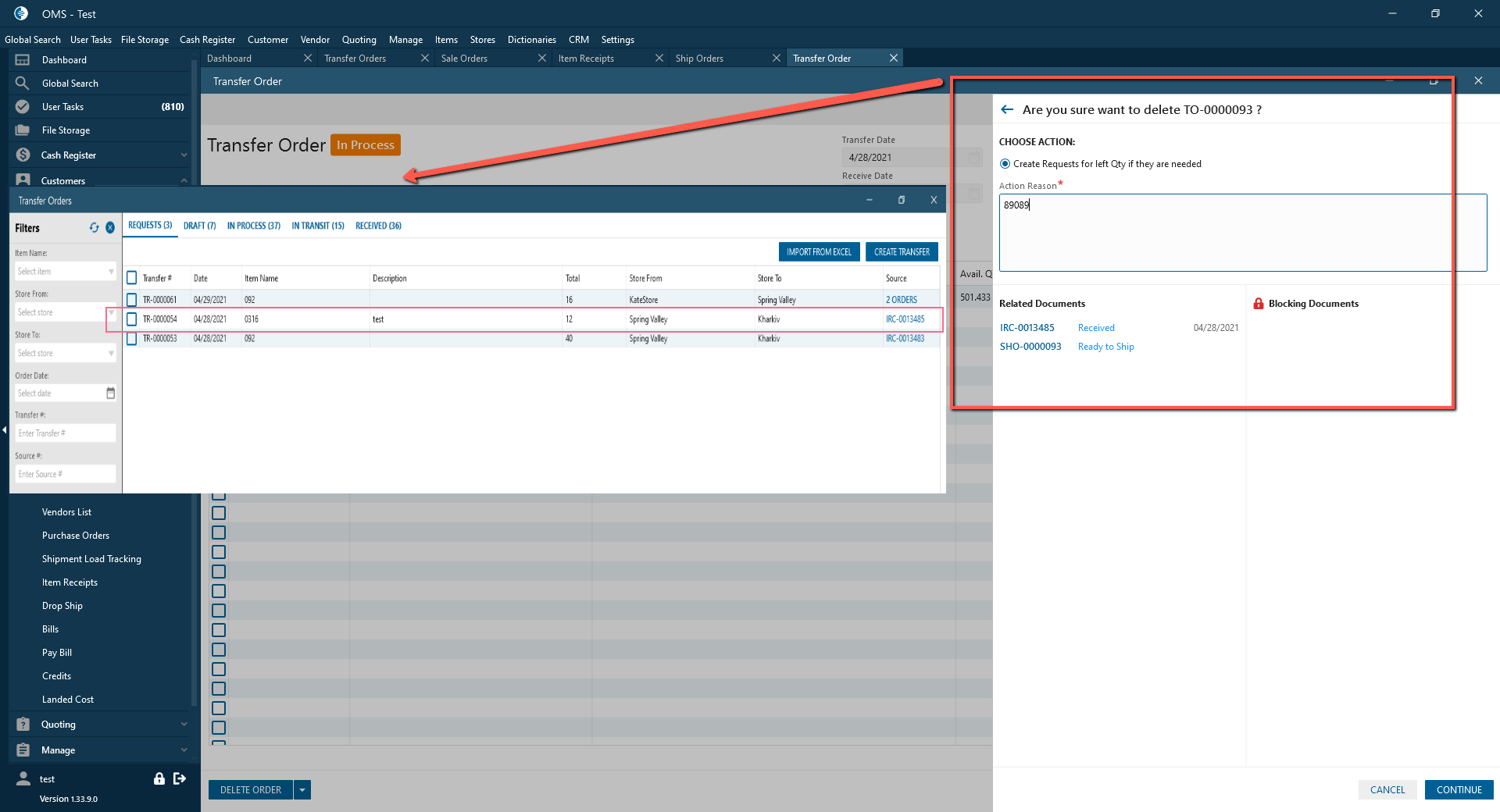Click the user avatar icon in sidebar footer
The width and height of the screenshot is (1500, 812).
pos(23,778)
